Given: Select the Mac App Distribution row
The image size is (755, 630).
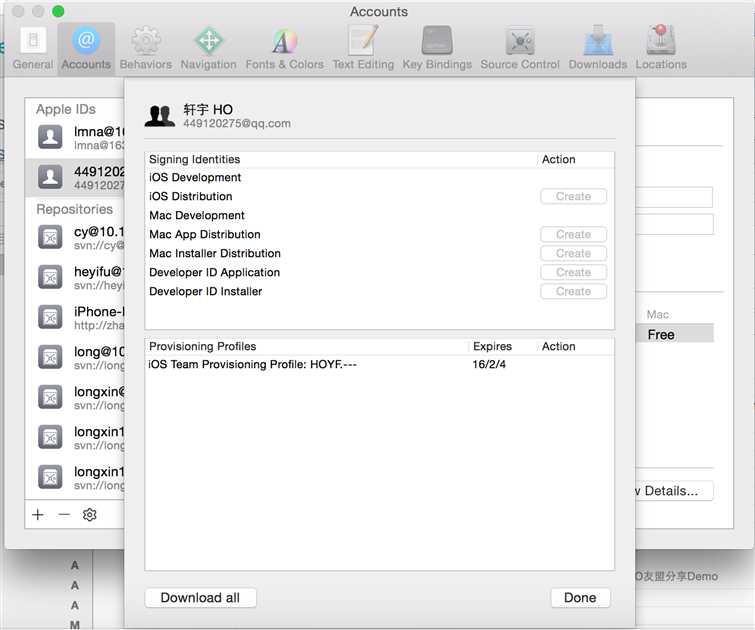Looking at the screenshot, I should [x=379, y=235].
